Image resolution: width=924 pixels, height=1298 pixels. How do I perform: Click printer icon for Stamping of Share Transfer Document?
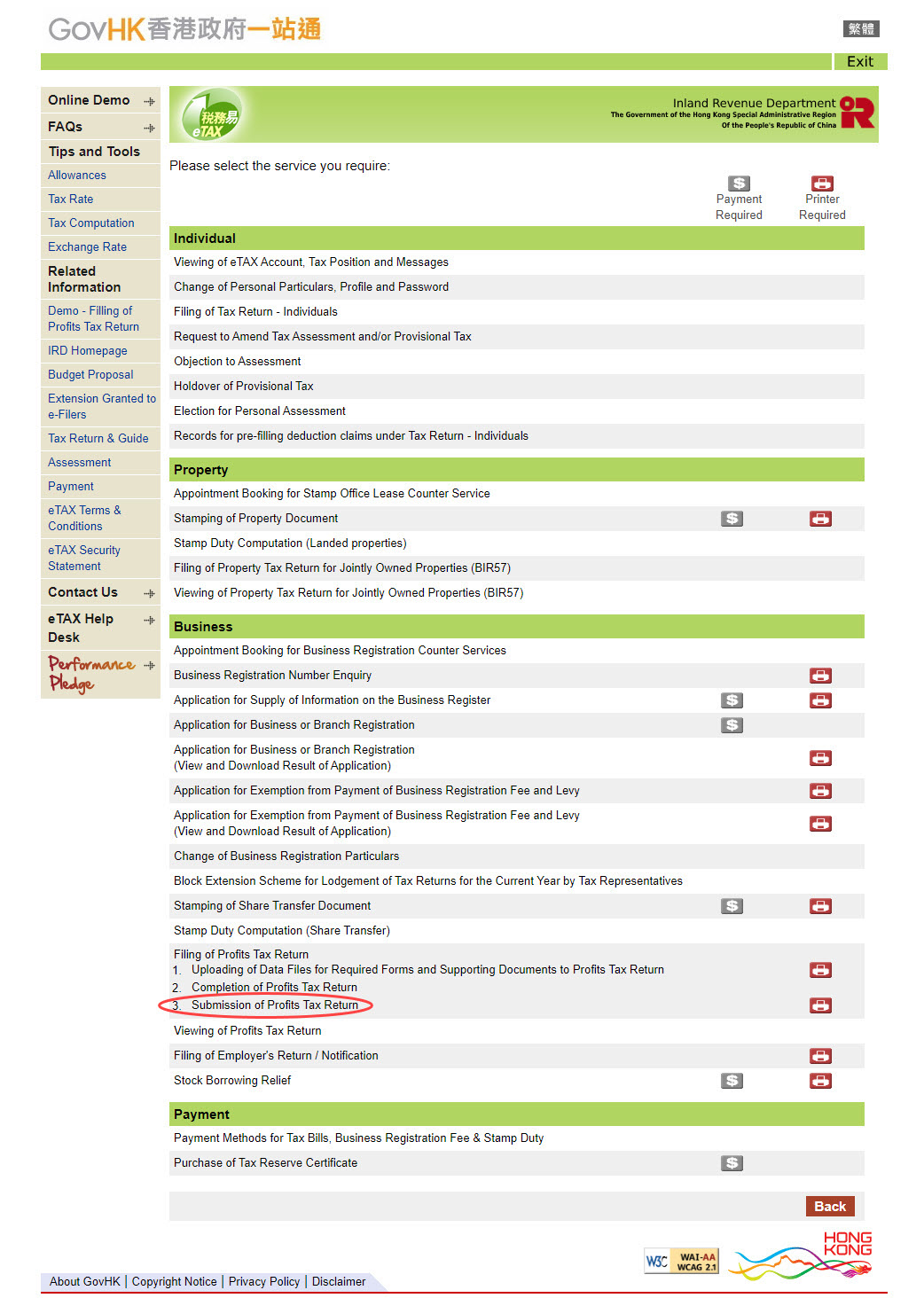click(820, 906)
